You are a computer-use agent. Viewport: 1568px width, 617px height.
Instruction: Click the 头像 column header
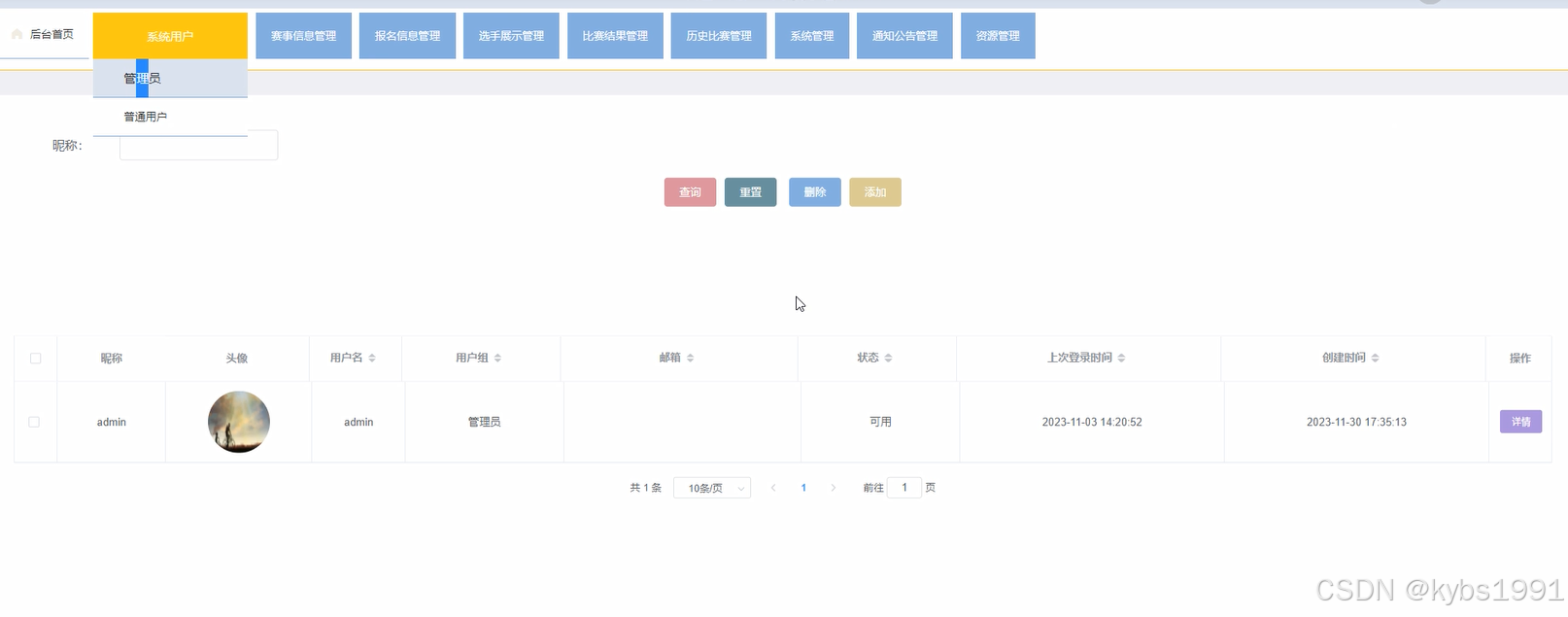pyautogui.click(x=237, y=359)
